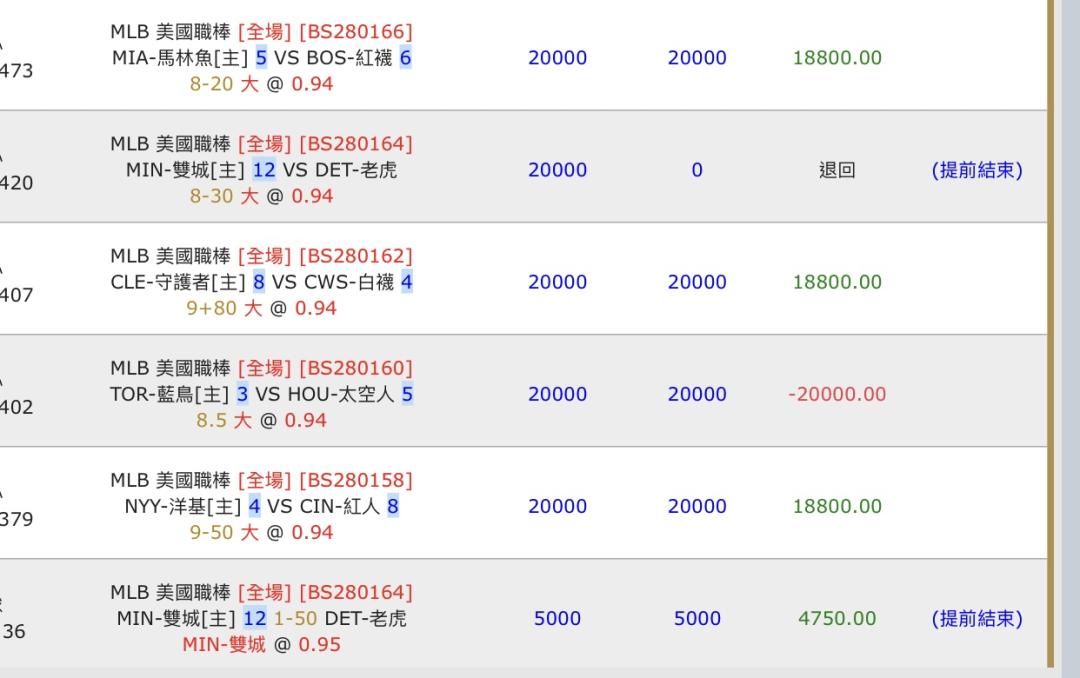Click the 9+80 大 @ 0.94 bet line
Viewport: 1080px width, 678px height.
pyautogui.click(x=262, y=309)
